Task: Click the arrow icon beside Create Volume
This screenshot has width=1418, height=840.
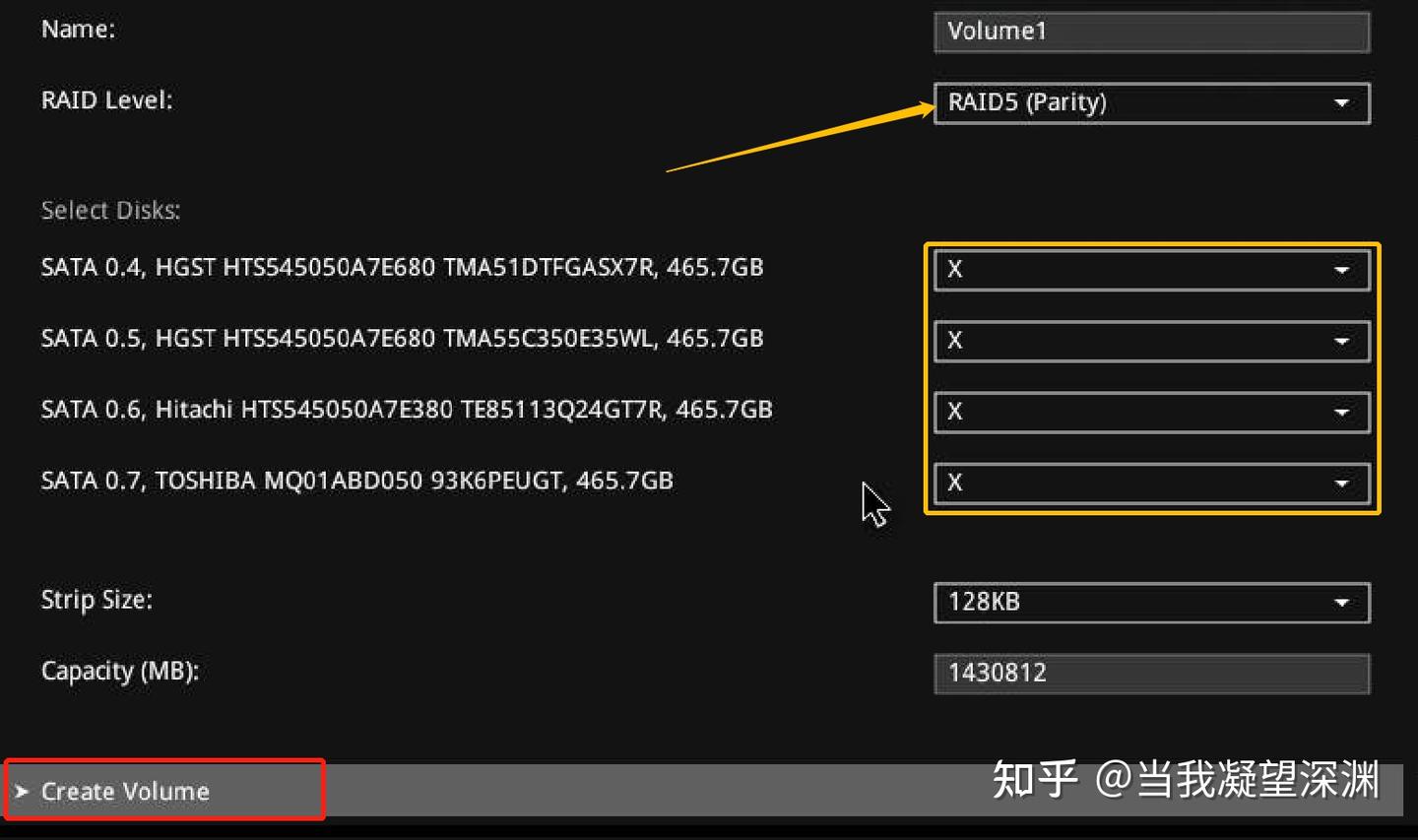Action: 22,790
